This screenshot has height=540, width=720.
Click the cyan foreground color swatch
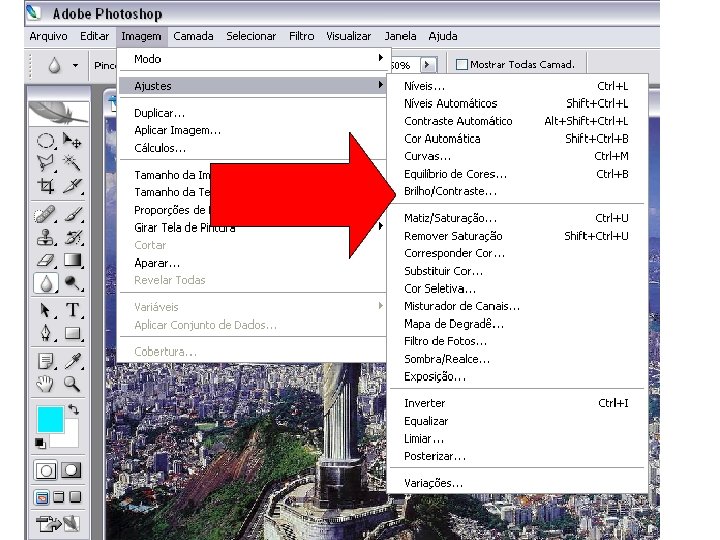click(x=49, y=418)
